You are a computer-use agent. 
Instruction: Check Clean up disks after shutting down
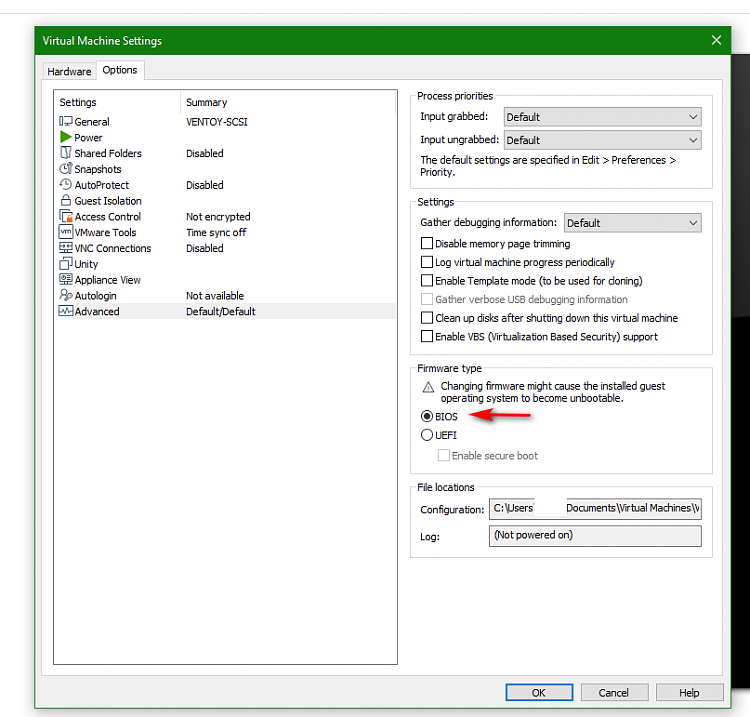click(427, 318)
